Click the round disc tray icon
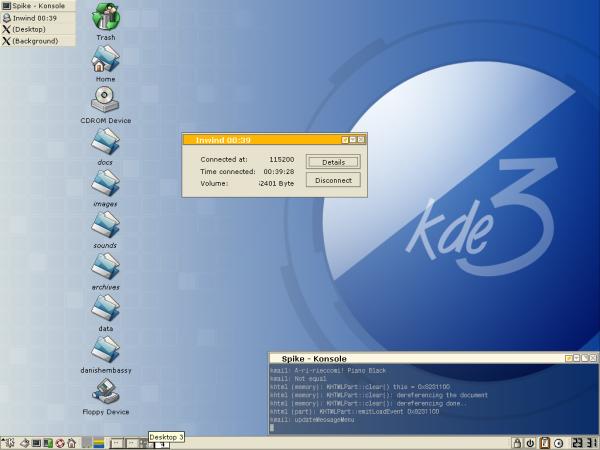This screenshot has width=600, height=450. pyautogui.click(x=558, y=443)
